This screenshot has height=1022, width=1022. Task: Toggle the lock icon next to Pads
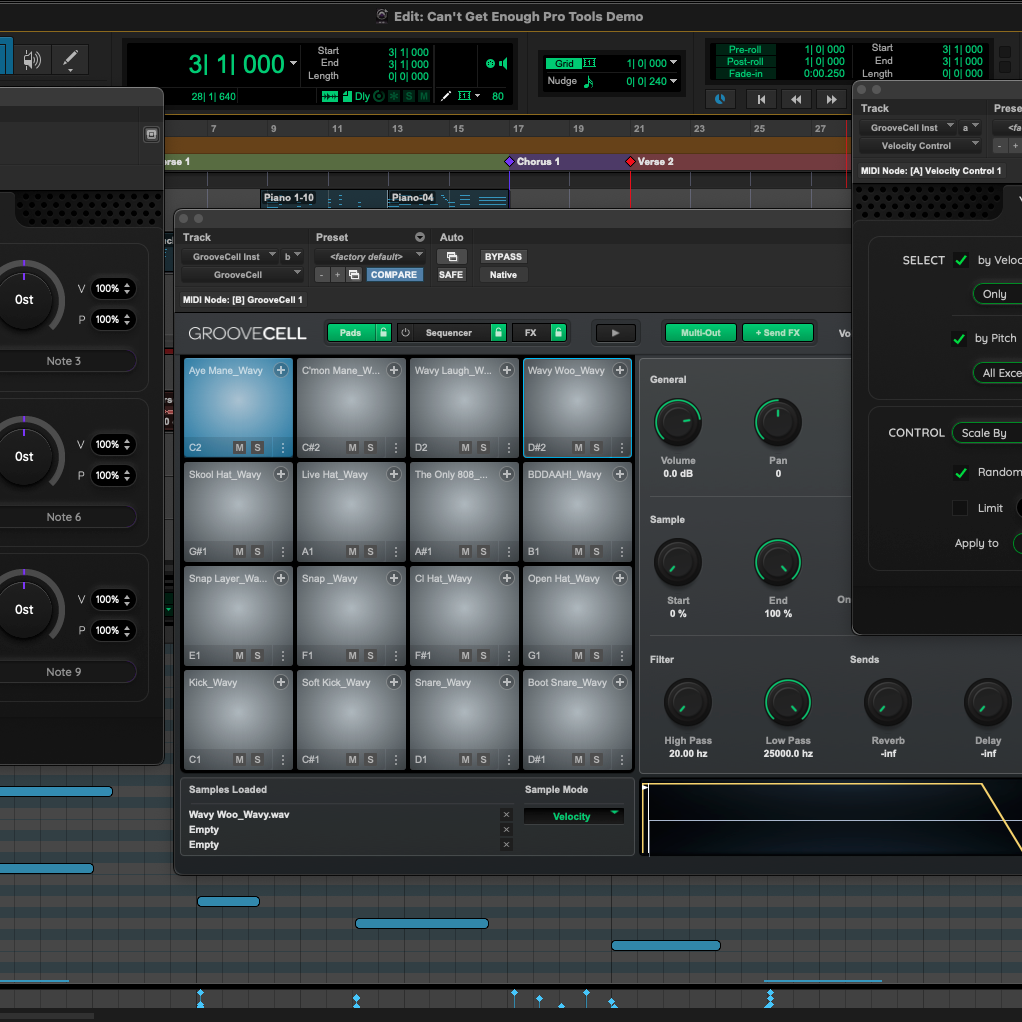[x=383, y=333]
